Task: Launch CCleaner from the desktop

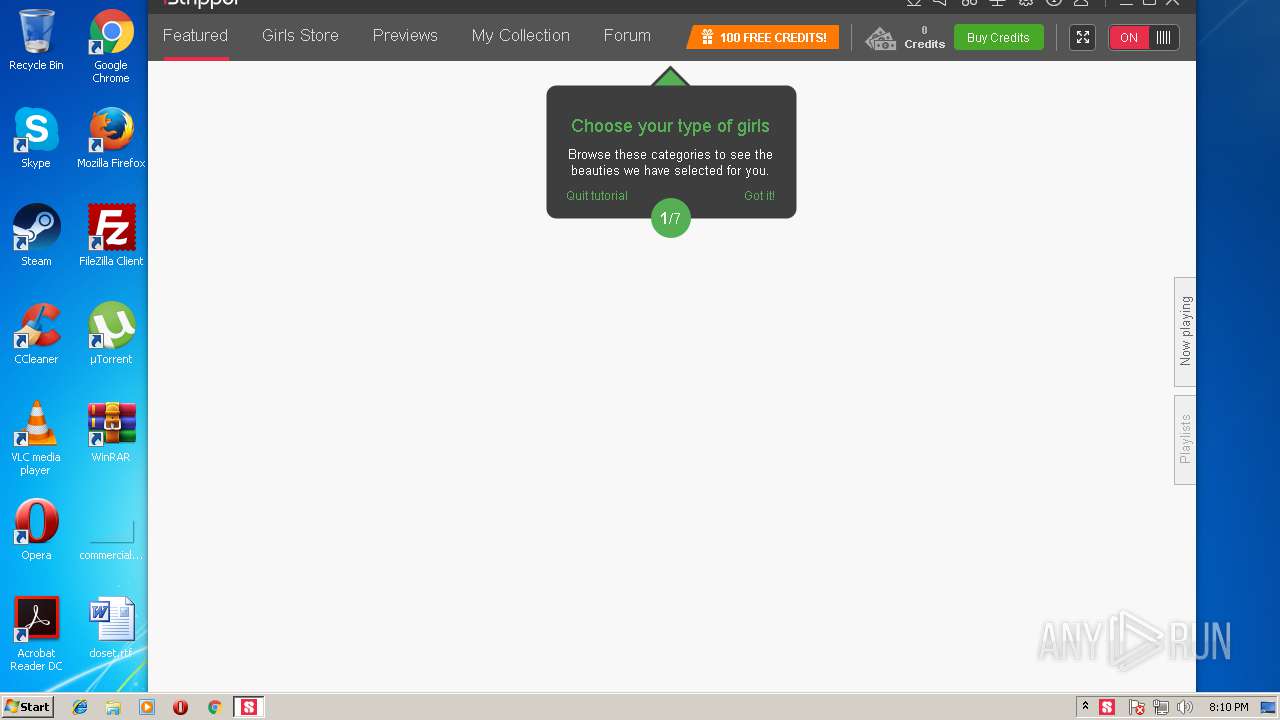Action: tap(36, 334)
